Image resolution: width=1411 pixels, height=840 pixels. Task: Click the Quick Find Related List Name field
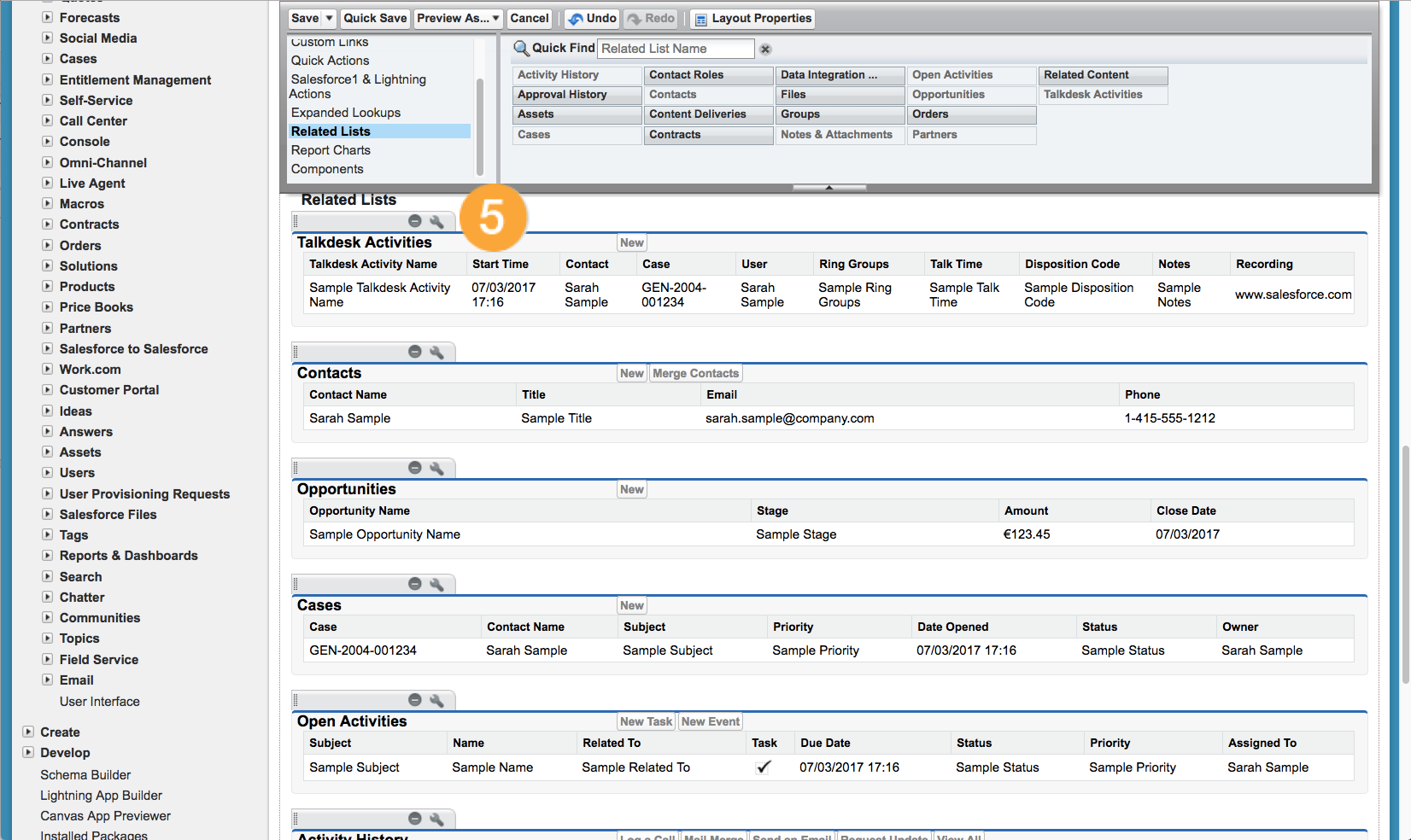[x=676, y=49]
